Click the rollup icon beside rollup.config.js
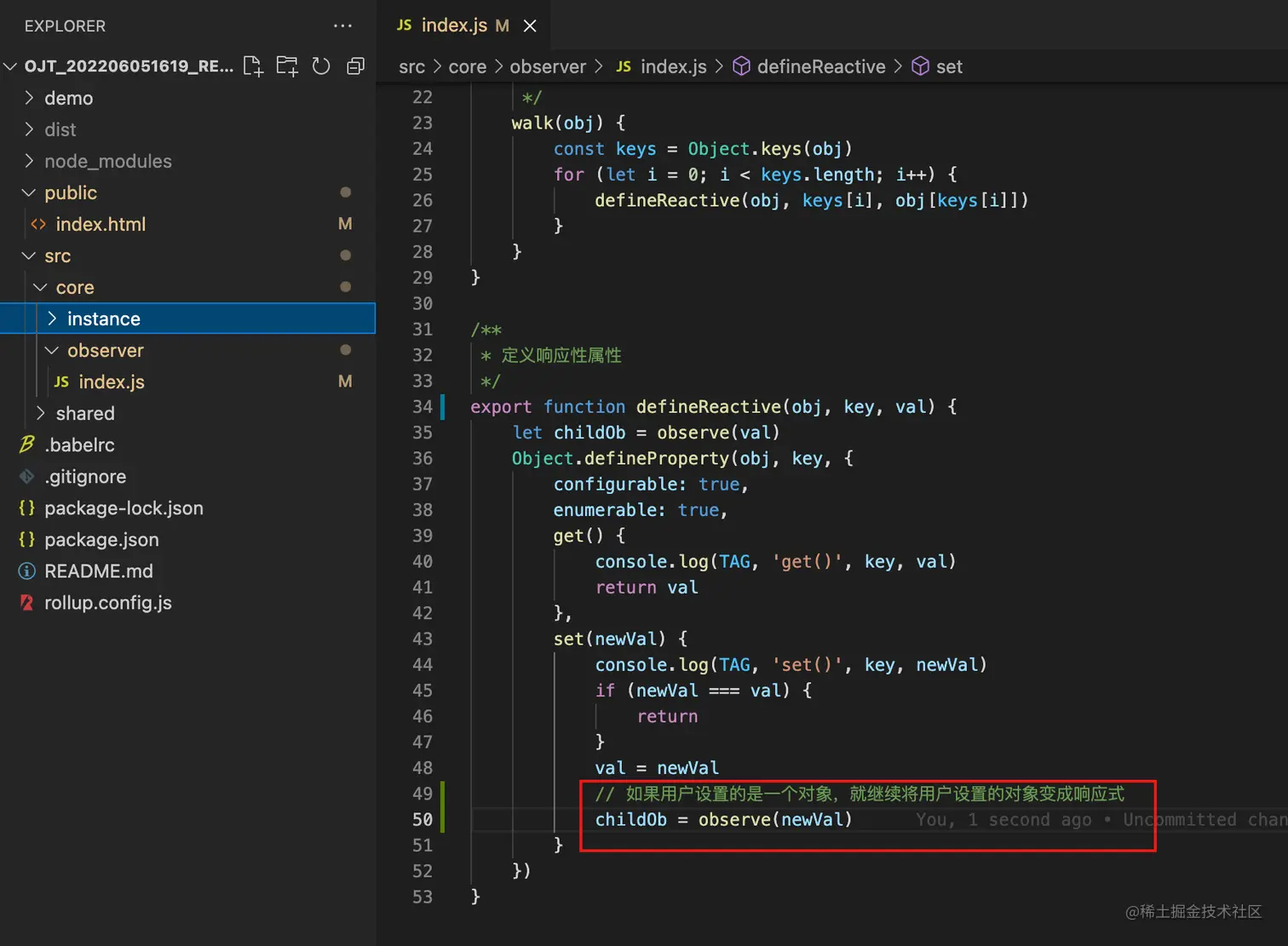1288x946 pixels. (x=27, y=602)
